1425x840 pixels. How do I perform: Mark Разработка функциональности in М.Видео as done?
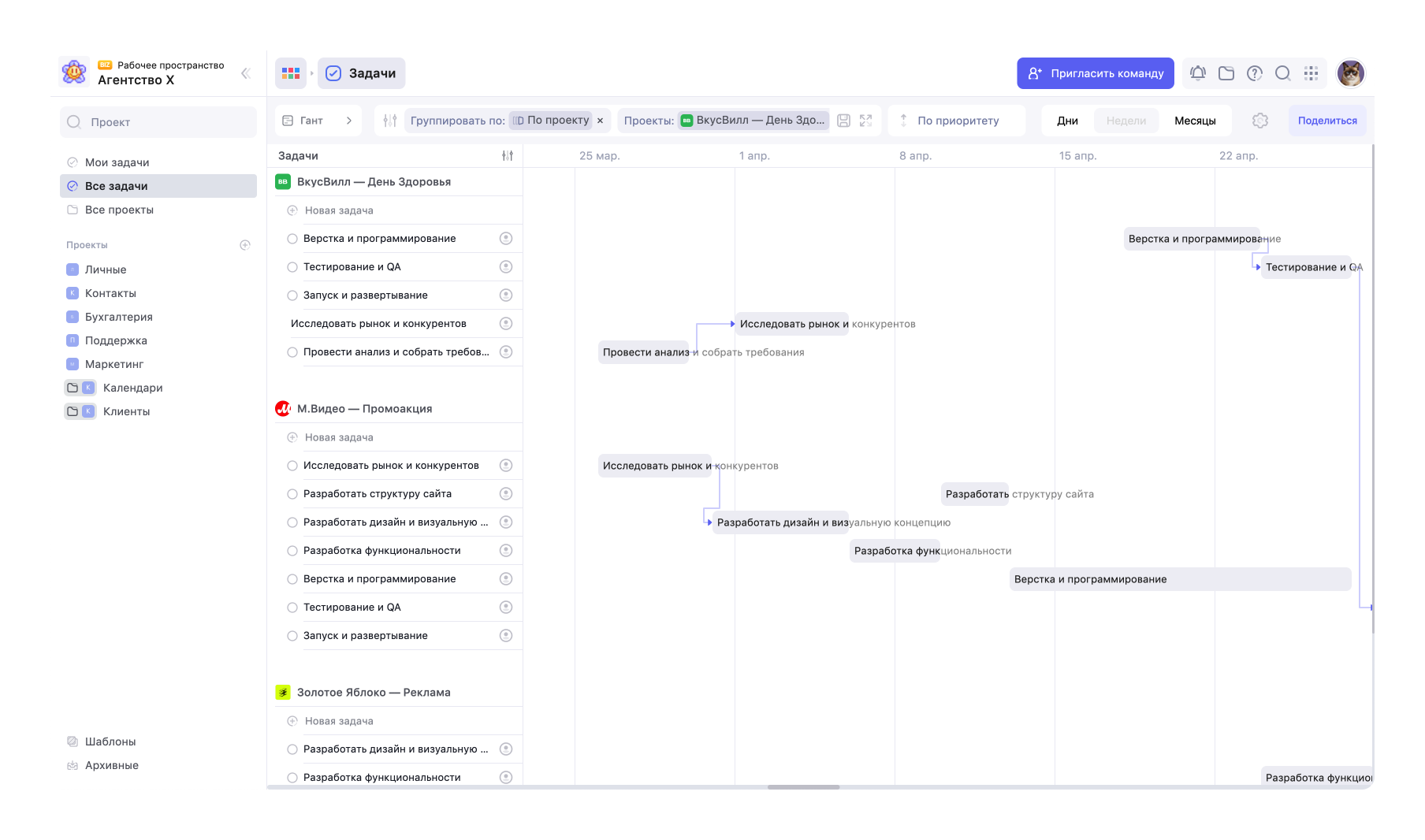(x=292, y=551)
